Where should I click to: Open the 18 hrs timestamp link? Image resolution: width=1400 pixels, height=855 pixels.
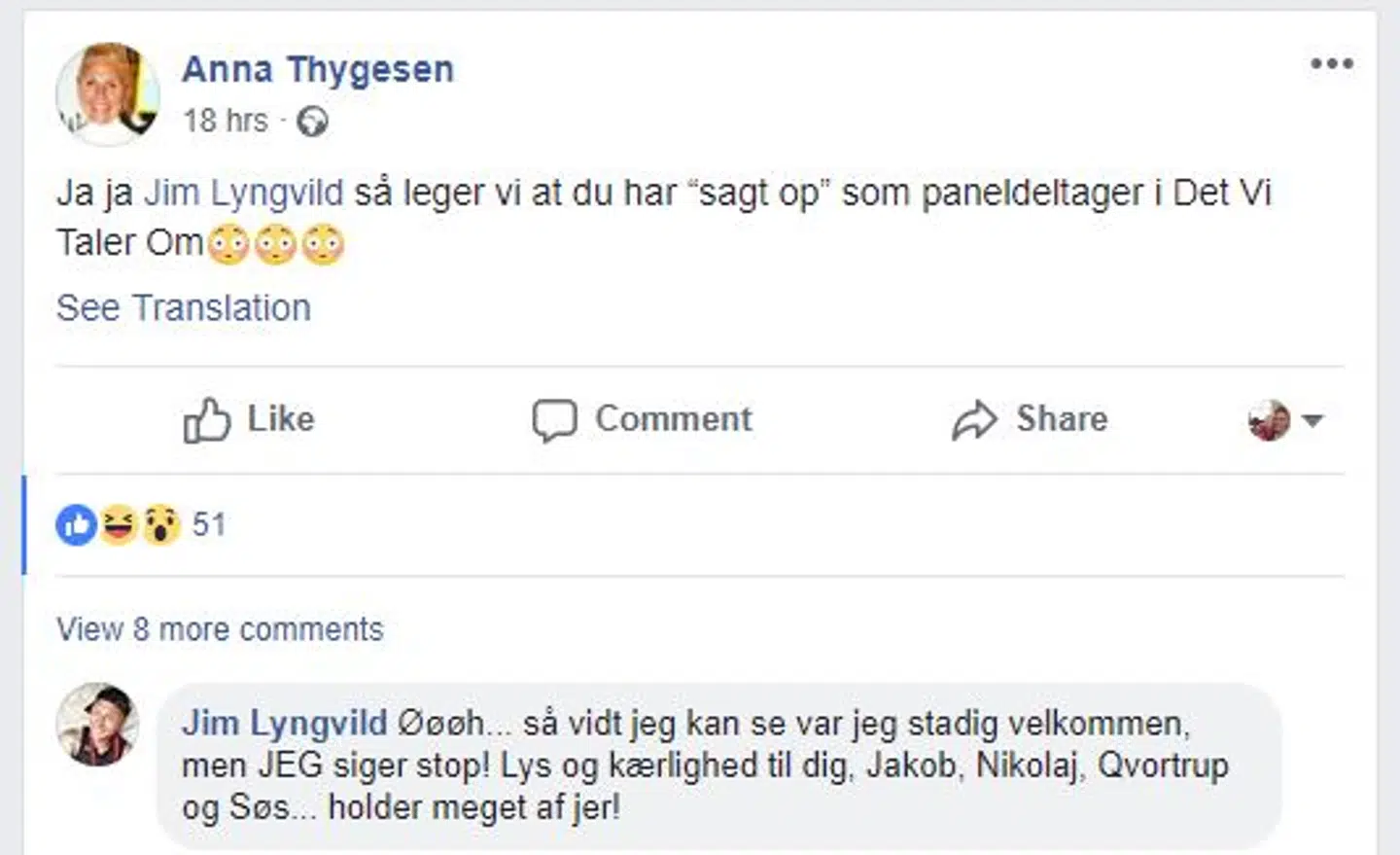226,122
